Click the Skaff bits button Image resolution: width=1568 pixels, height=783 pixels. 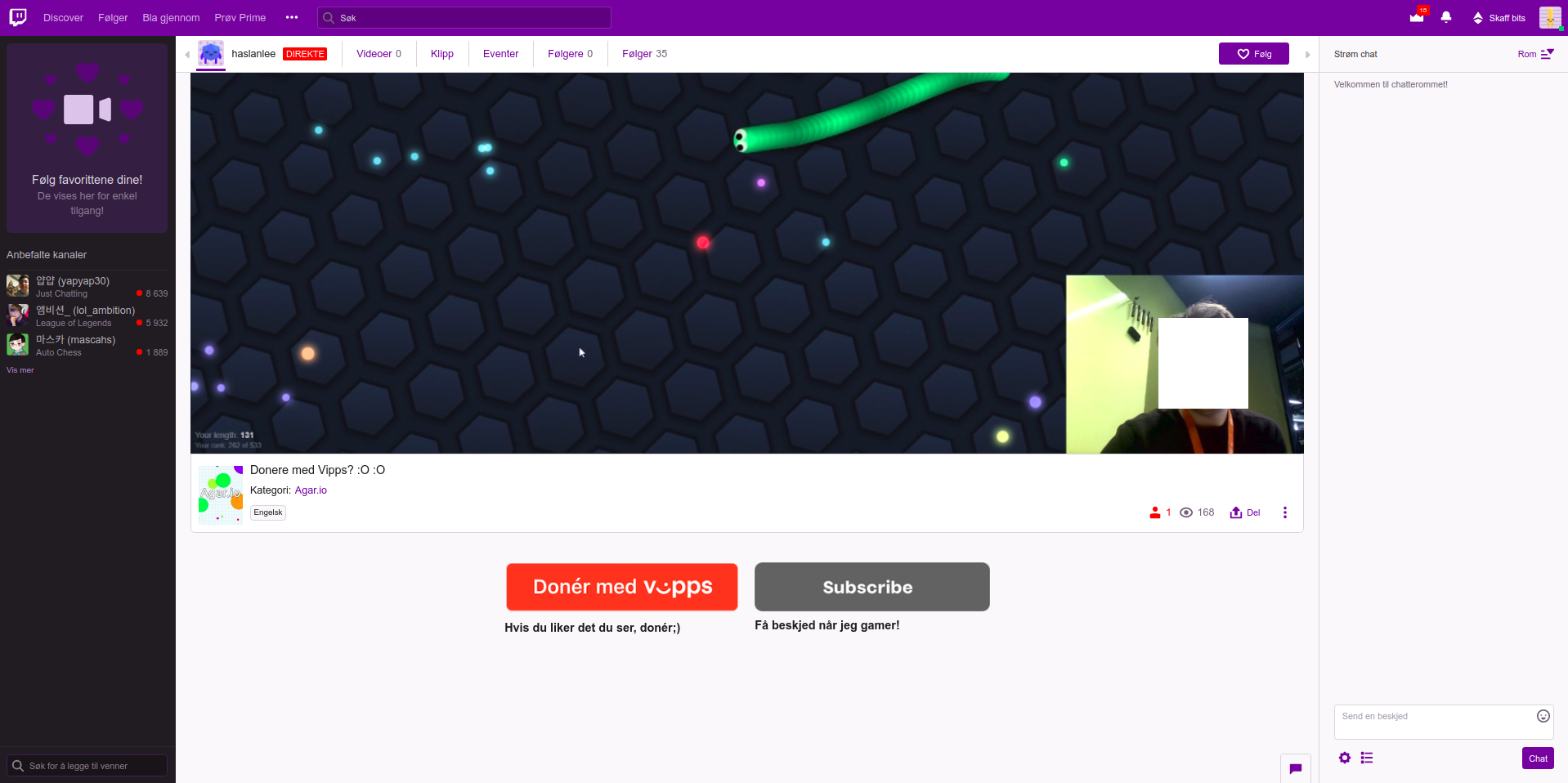(x=1499, y=18)
